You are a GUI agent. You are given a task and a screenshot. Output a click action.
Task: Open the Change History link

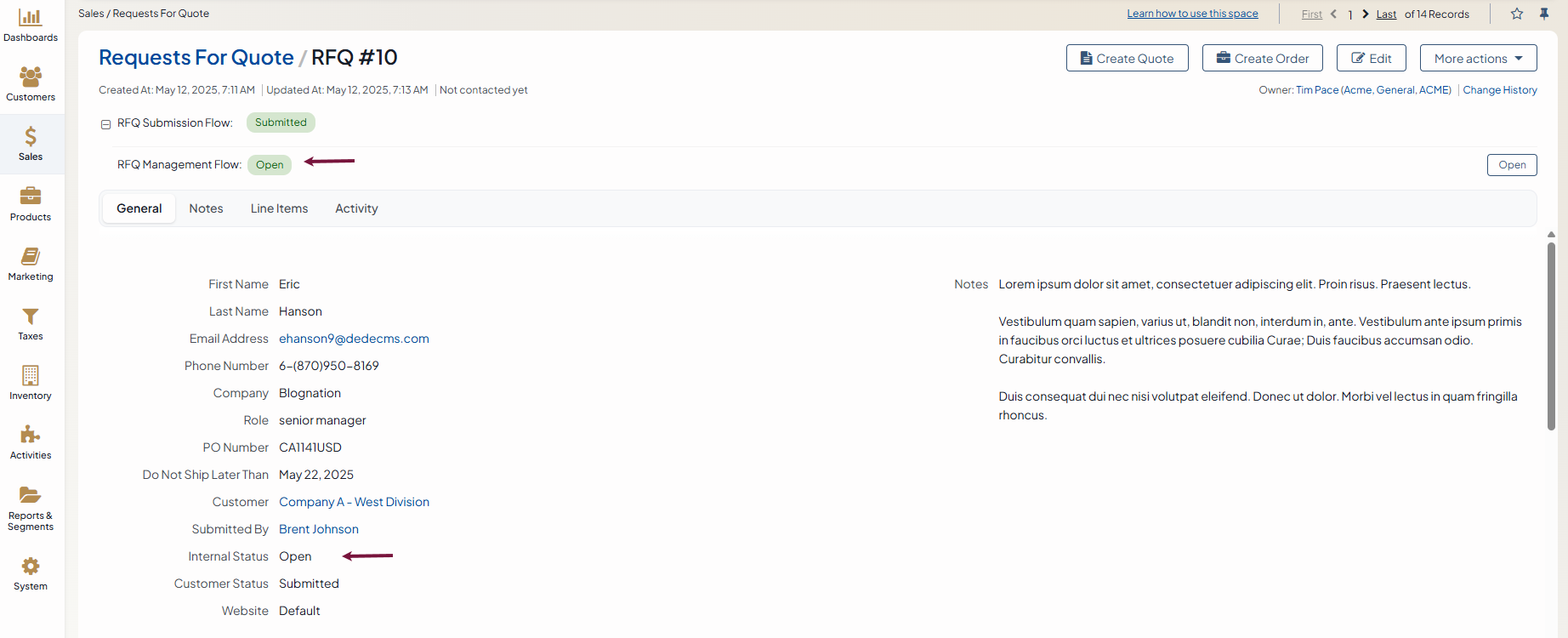pos(1499,90)
